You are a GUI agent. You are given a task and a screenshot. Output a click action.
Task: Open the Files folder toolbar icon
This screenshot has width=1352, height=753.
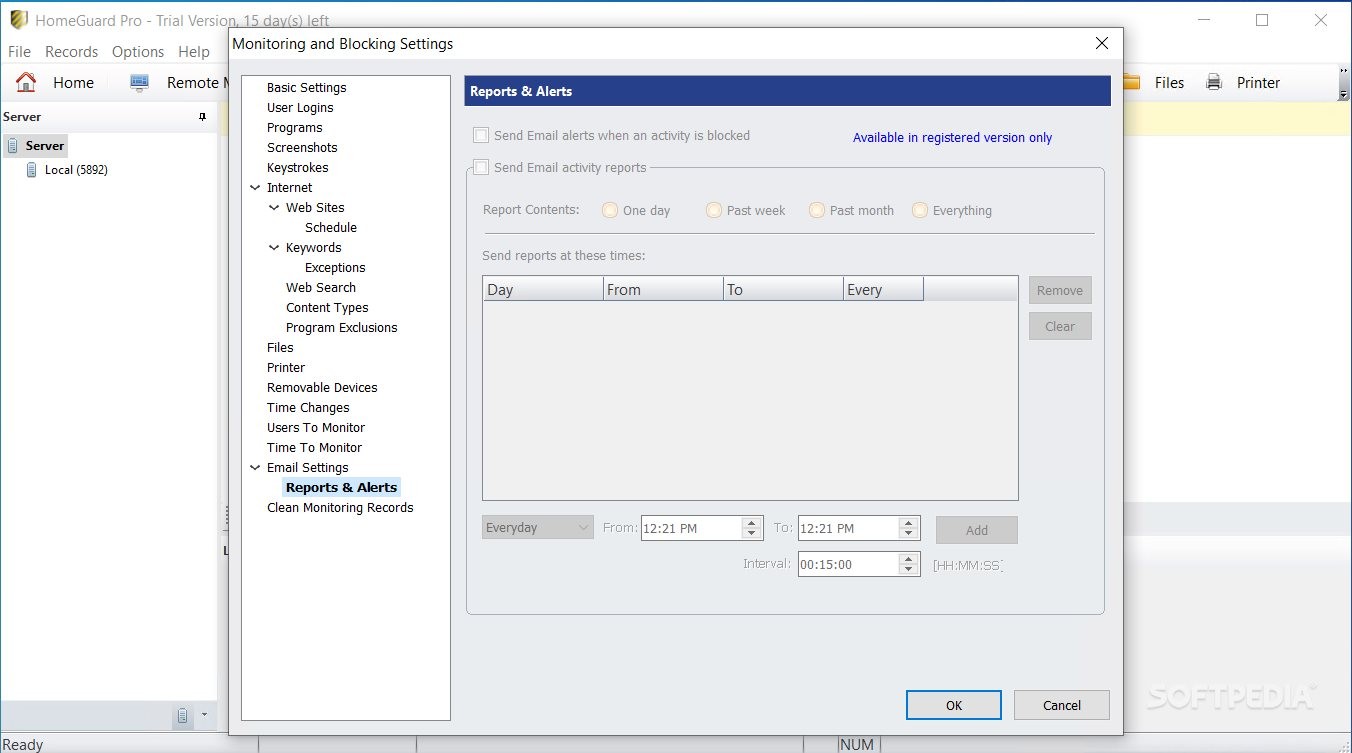(x=1133, y=82)
